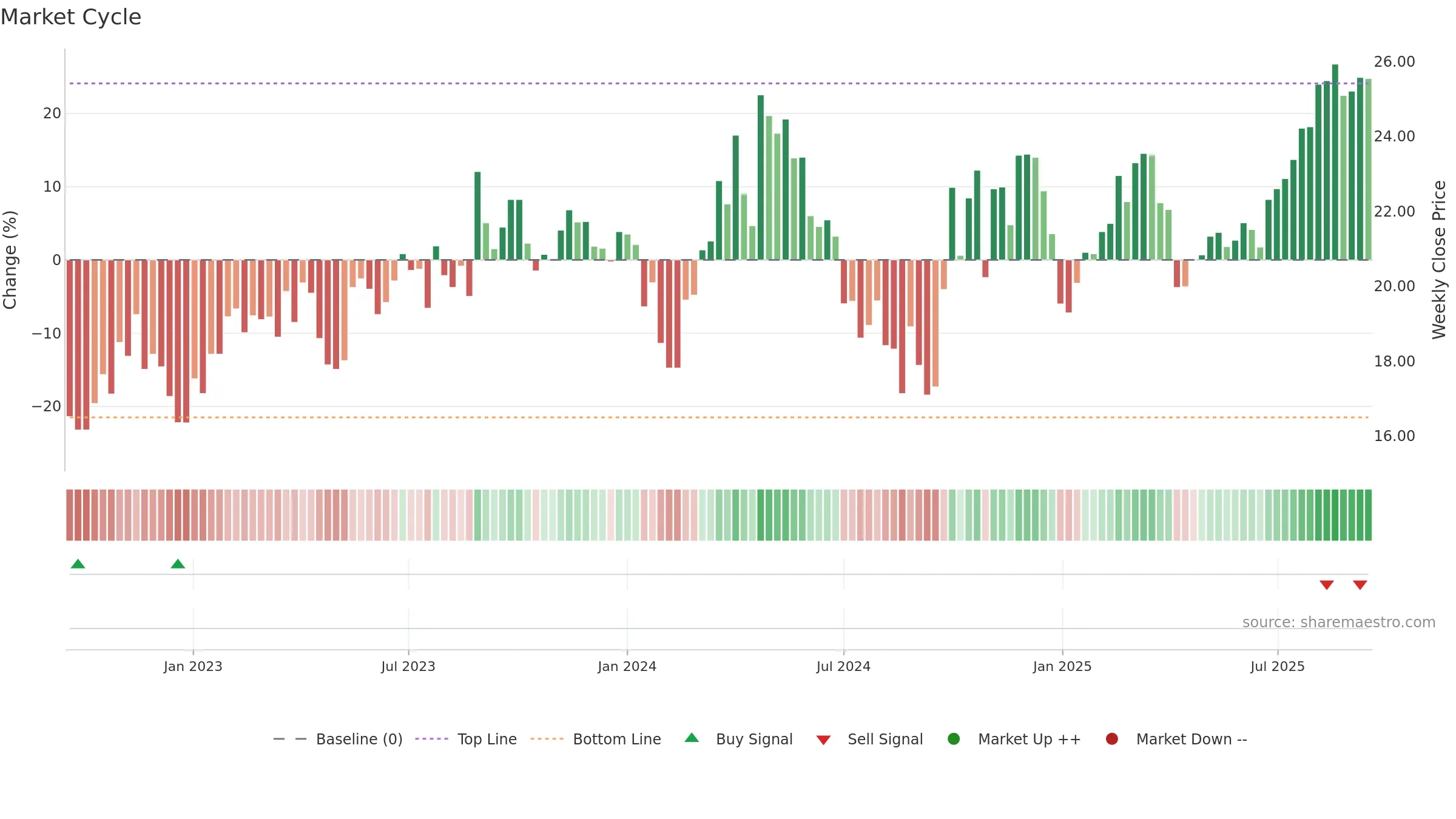Click the −10 change axis label
Image resolution: width=1456 pixels, height=819 pixels.
(47, 334)
